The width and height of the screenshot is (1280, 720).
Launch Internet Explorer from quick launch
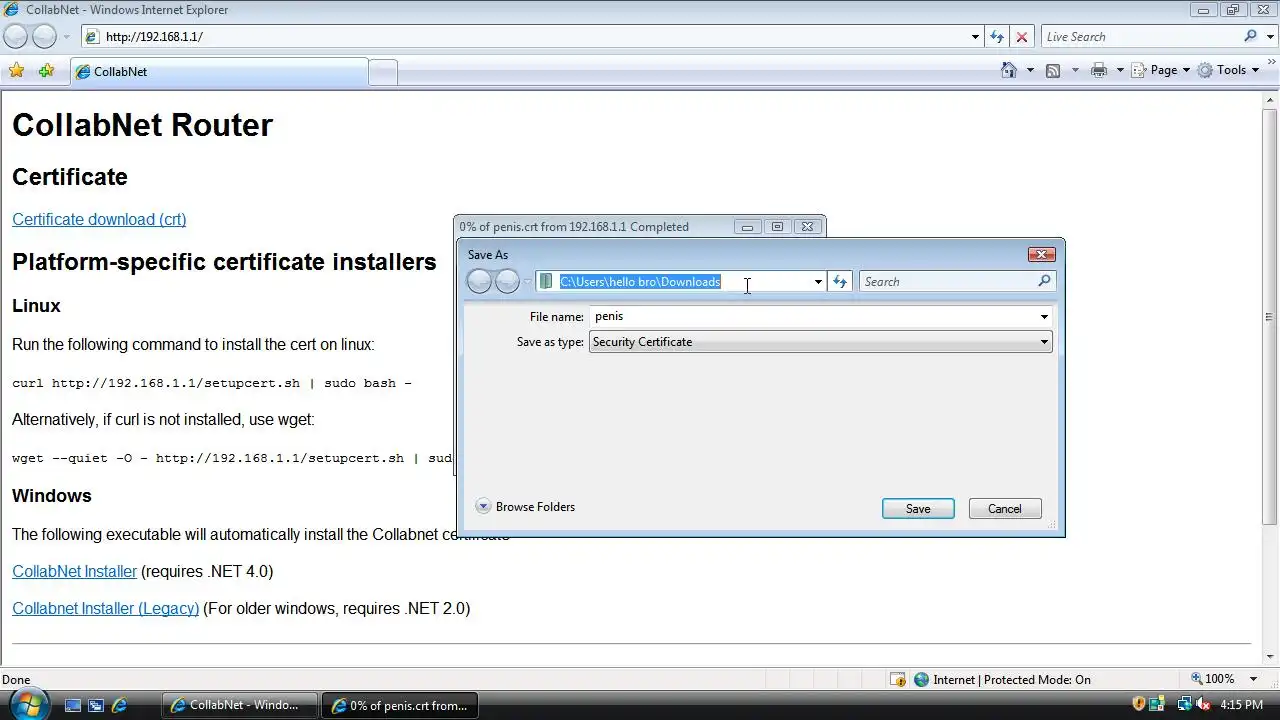119,705
